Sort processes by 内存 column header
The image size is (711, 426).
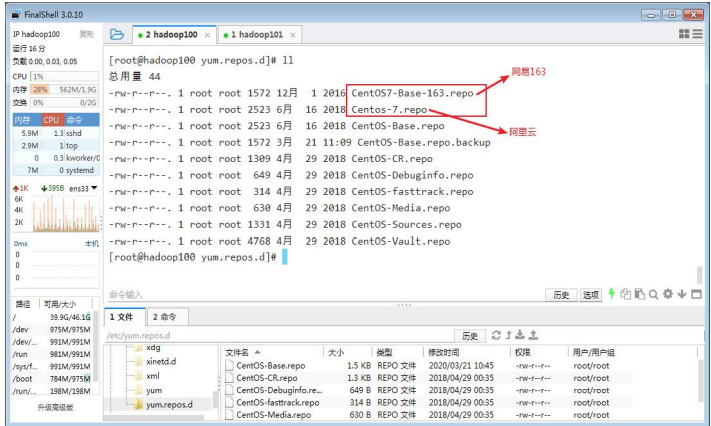click(x=27, y=120)
